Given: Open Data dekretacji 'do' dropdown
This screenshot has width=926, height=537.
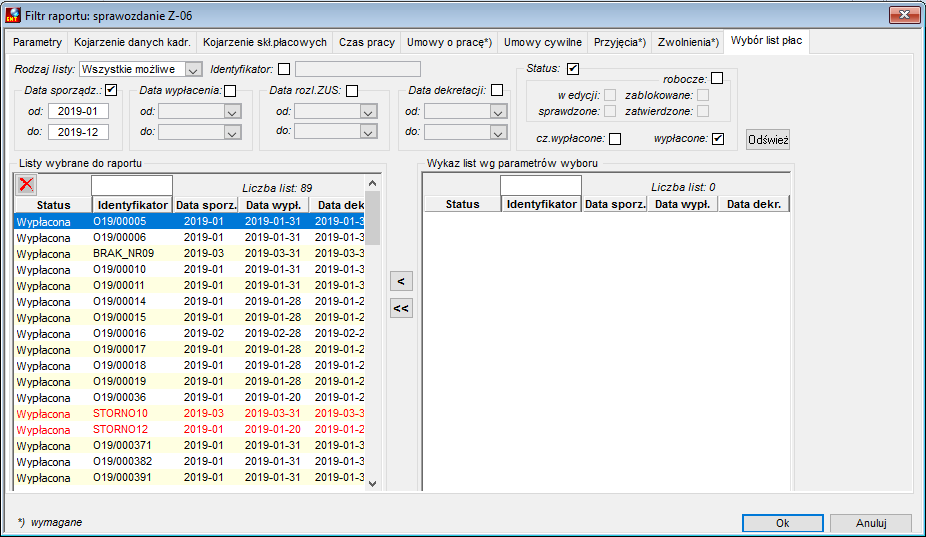Looking at the screenshot, I should coord(498,132).
